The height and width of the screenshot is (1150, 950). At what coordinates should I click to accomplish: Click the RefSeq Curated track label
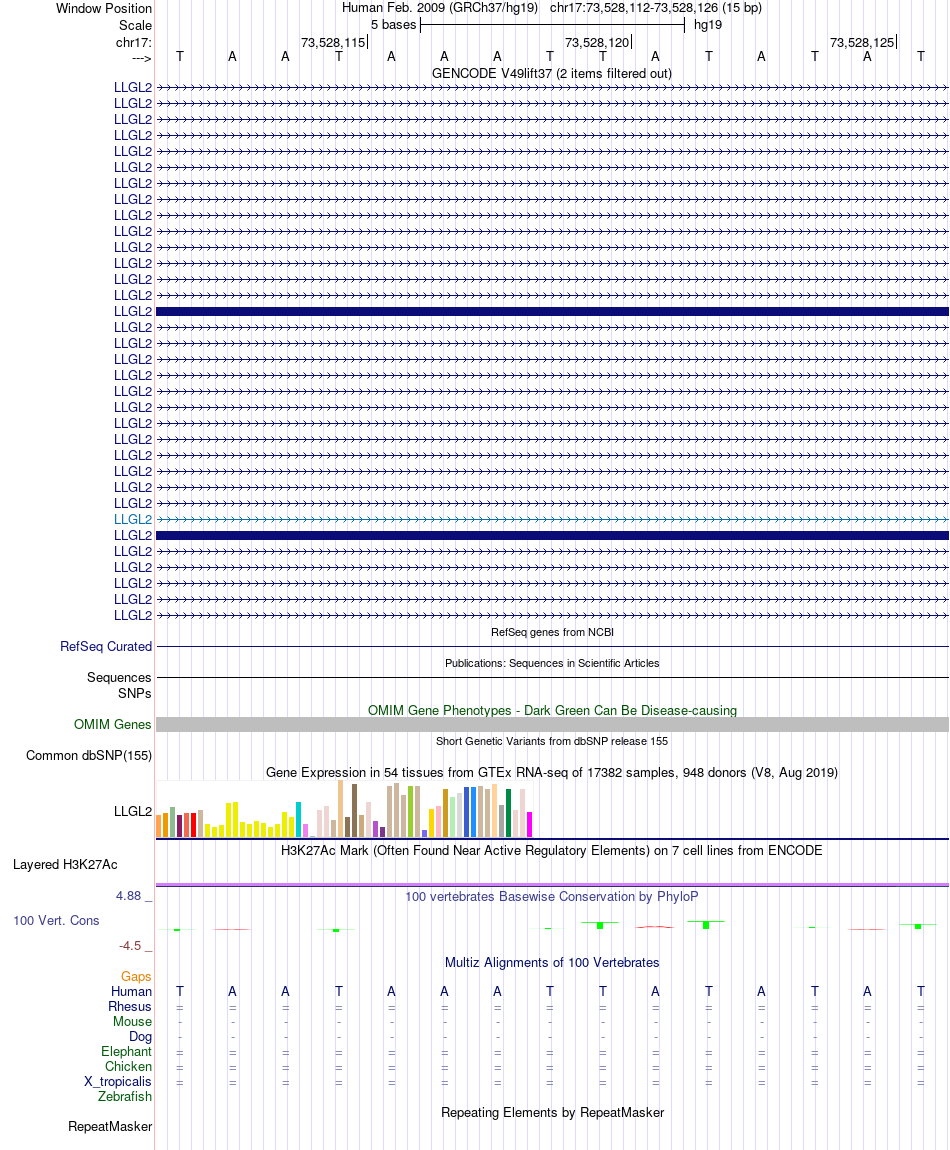pos(106,646)
